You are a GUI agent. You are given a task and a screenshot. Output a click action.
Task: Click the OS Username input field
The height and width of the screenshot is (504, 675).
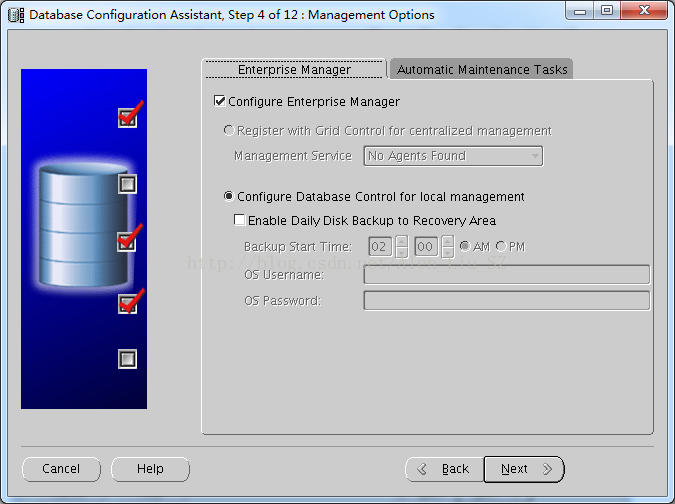507,275
